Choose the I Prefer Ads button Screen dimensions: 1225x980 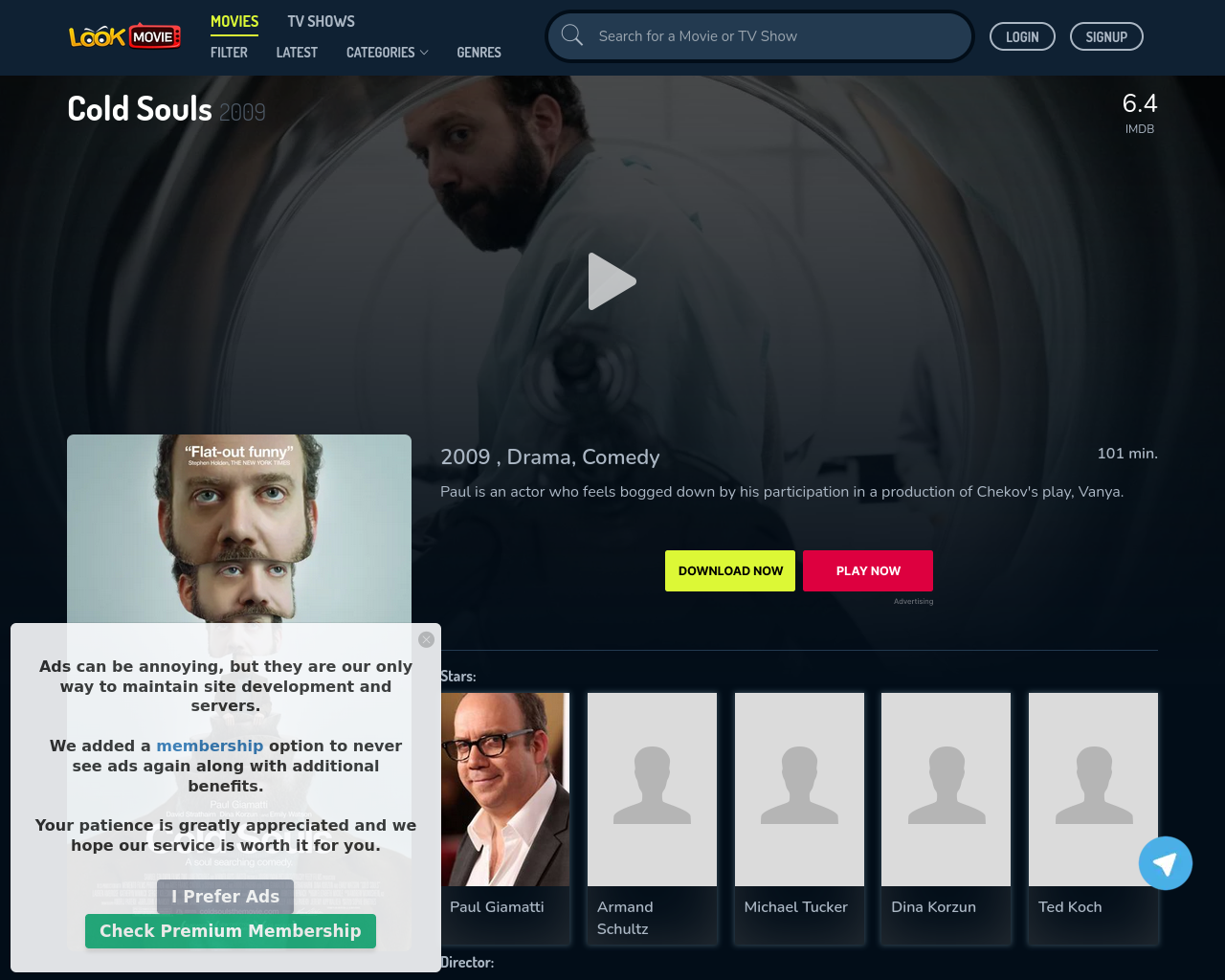[x=225, y=897]
